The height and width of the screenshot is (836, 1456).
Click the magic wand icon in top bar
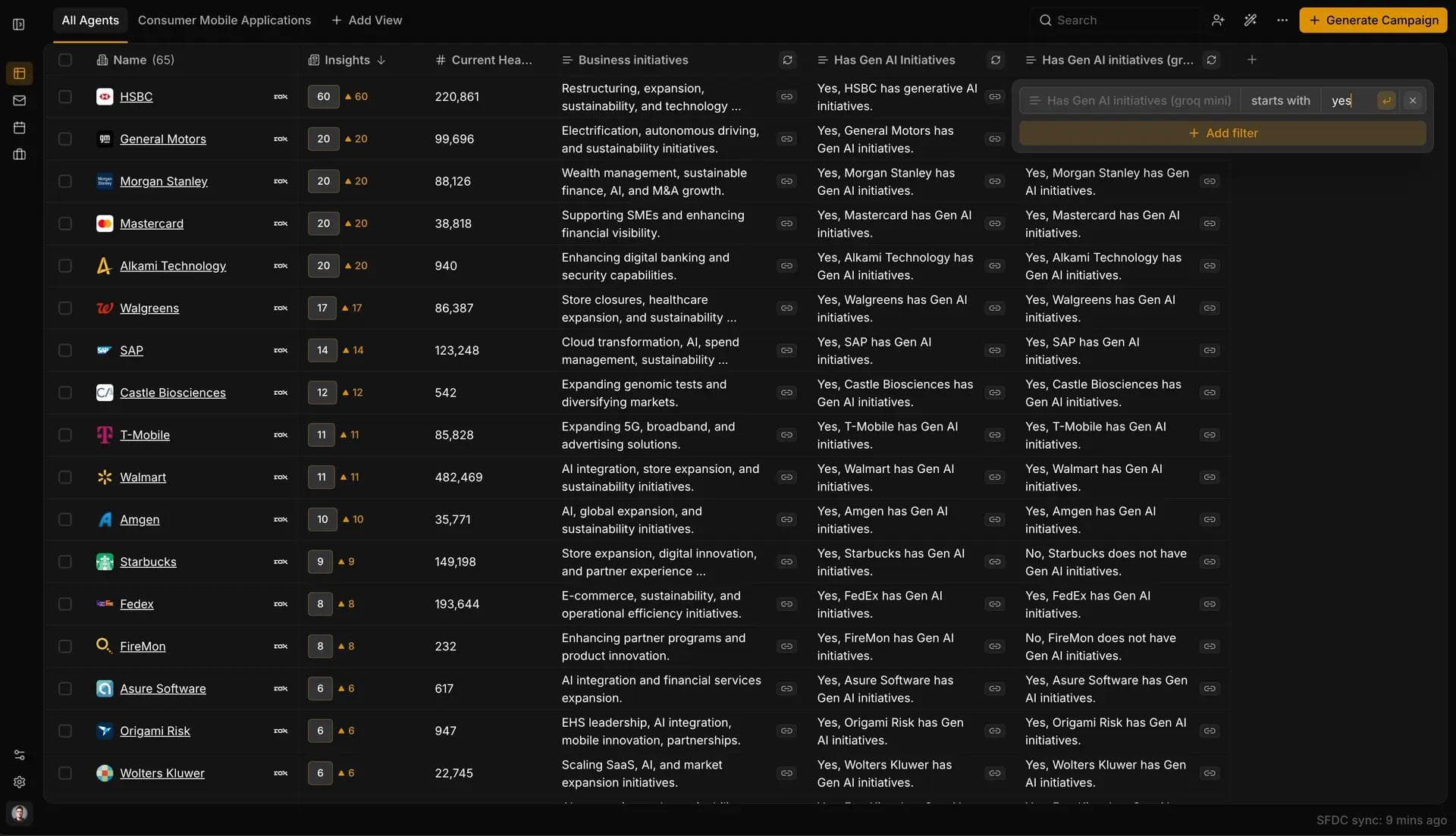pyautogui.click(x=1250, y=20)
